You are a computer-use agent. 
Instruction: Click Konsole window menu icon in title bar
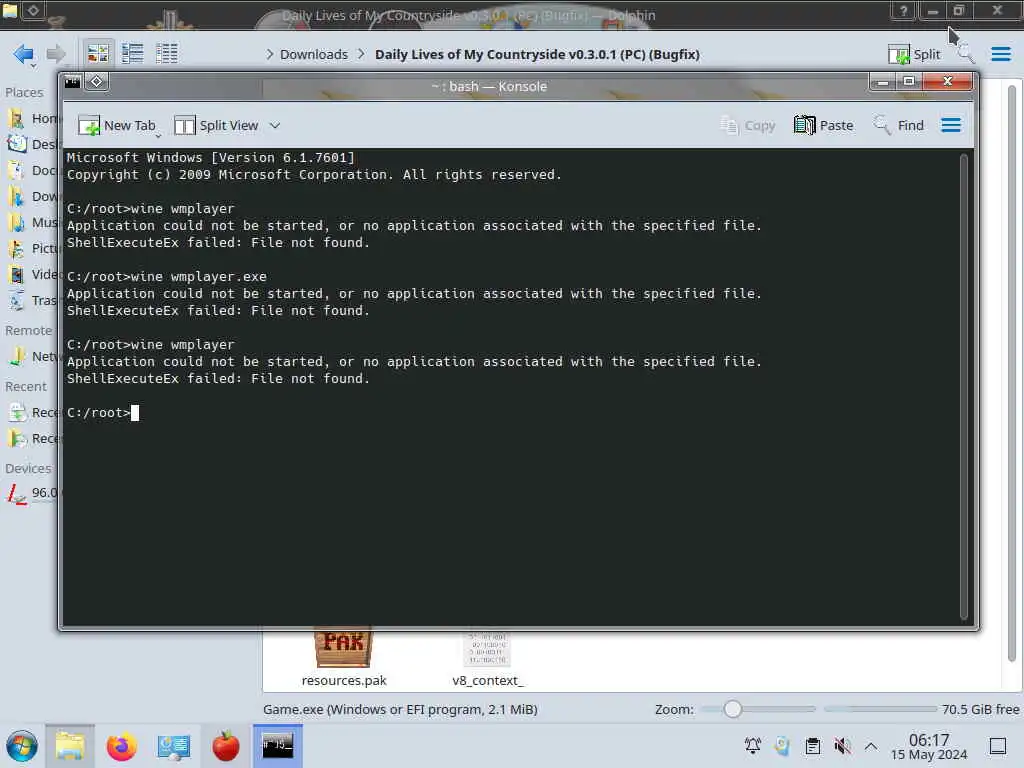(x=72, y=82)
